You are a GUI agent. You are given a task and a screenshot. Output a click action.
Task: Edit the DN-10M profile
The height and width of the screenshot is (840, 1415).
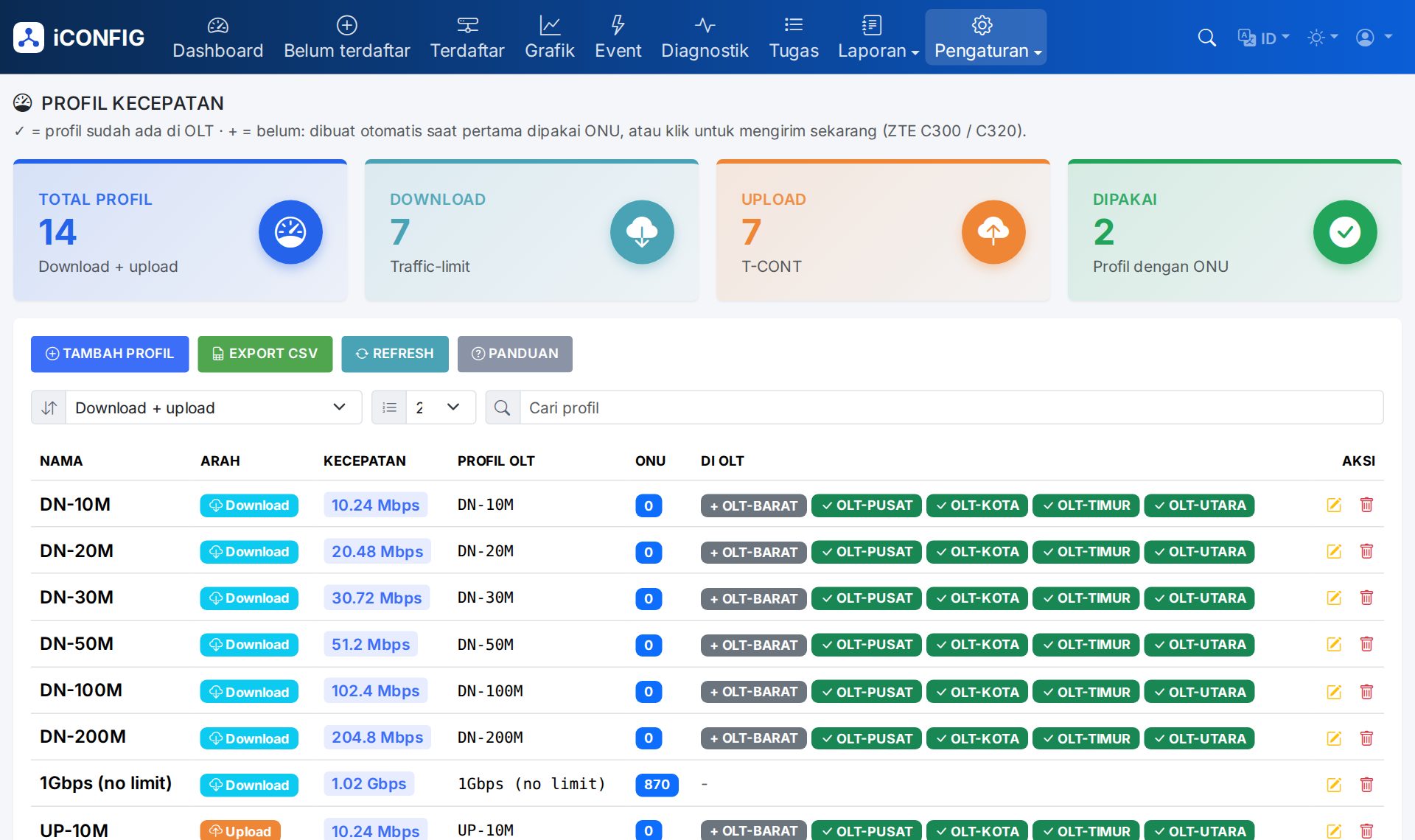coord(1334,505)
